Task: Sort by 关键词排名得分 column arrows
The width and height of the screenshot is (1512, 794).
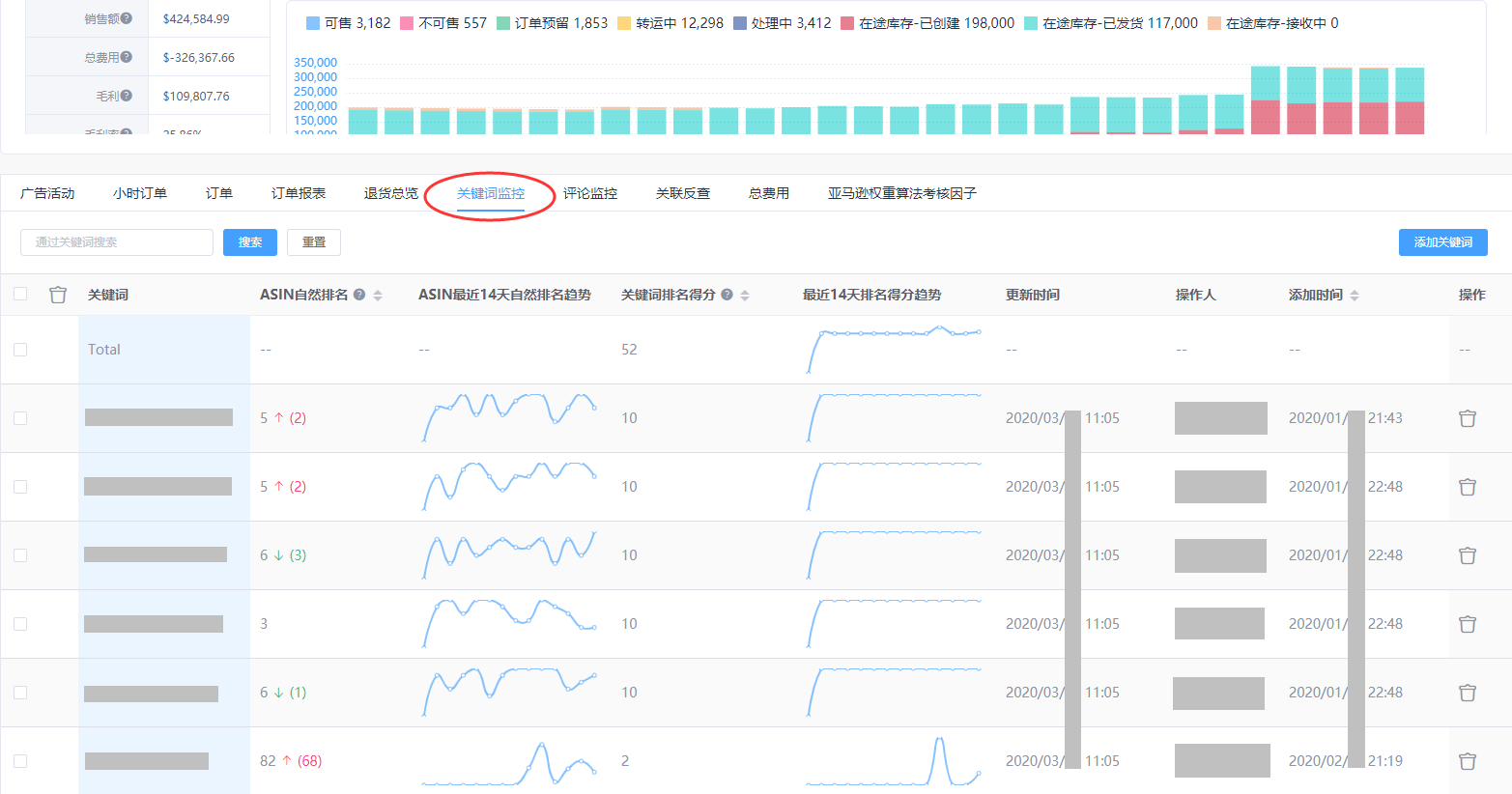Action: 745,295
